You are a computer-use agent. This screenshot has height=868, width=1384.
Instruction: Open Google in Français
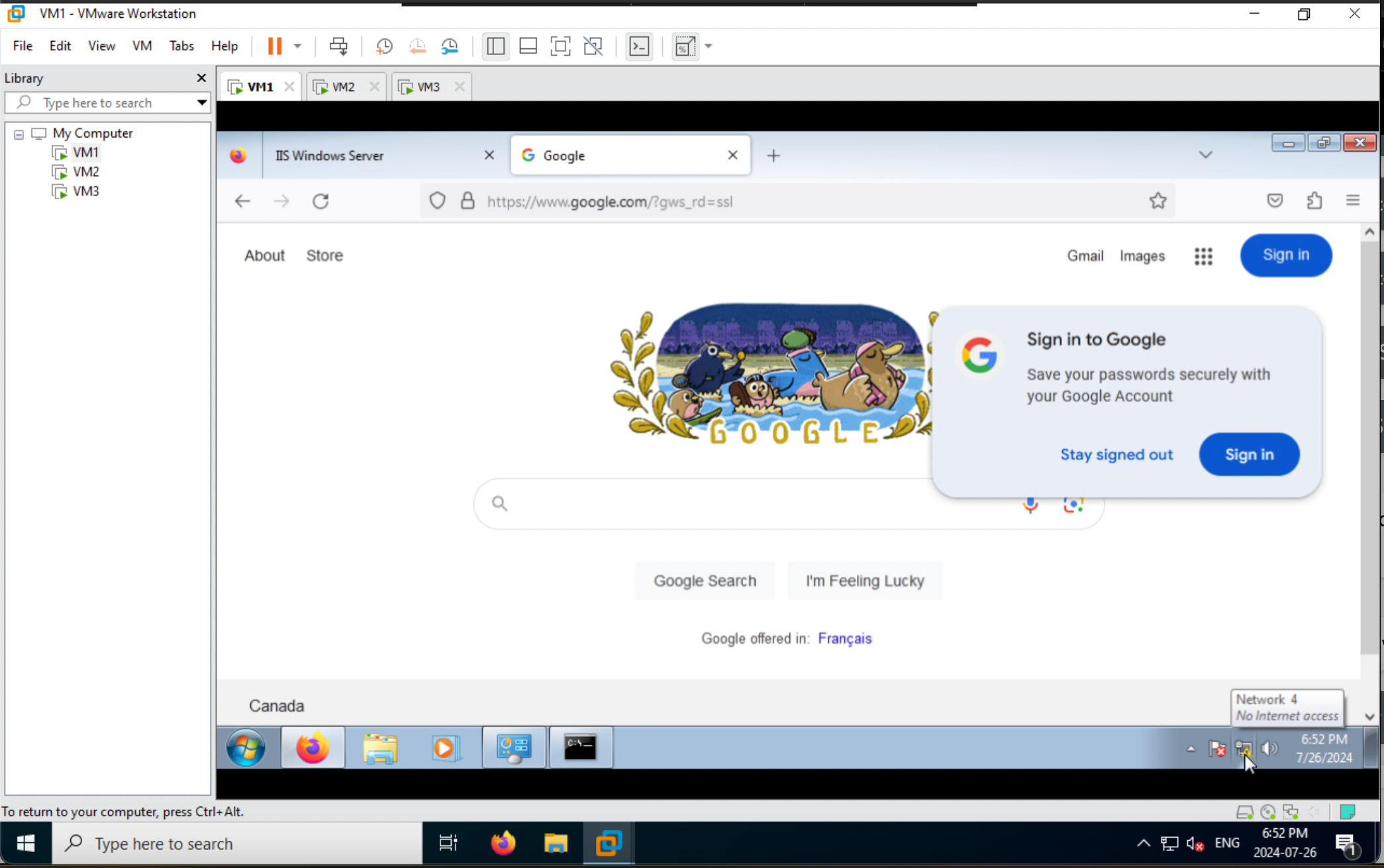coord(844,638)
